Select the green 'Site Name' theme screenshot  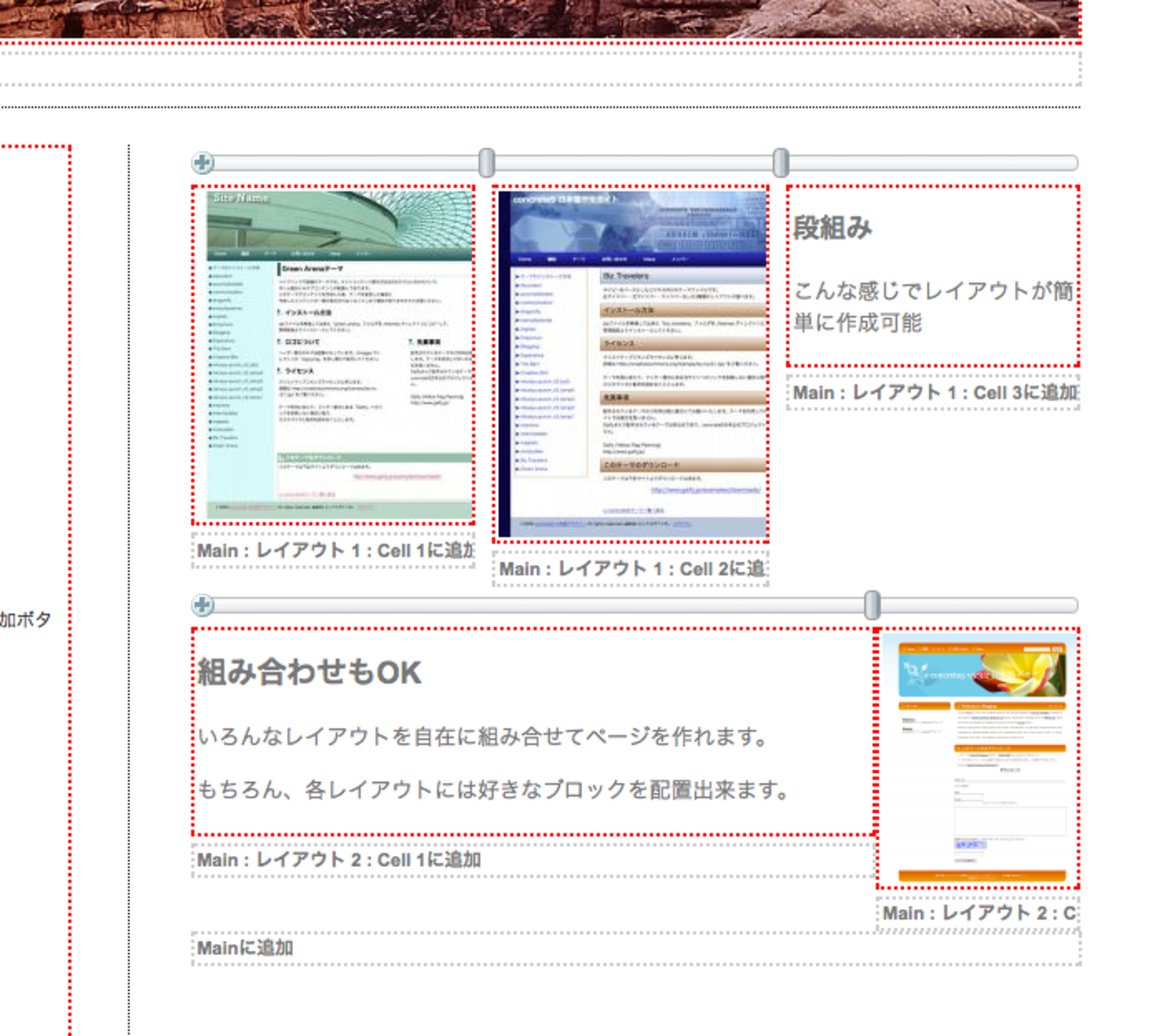coord(339,354)
